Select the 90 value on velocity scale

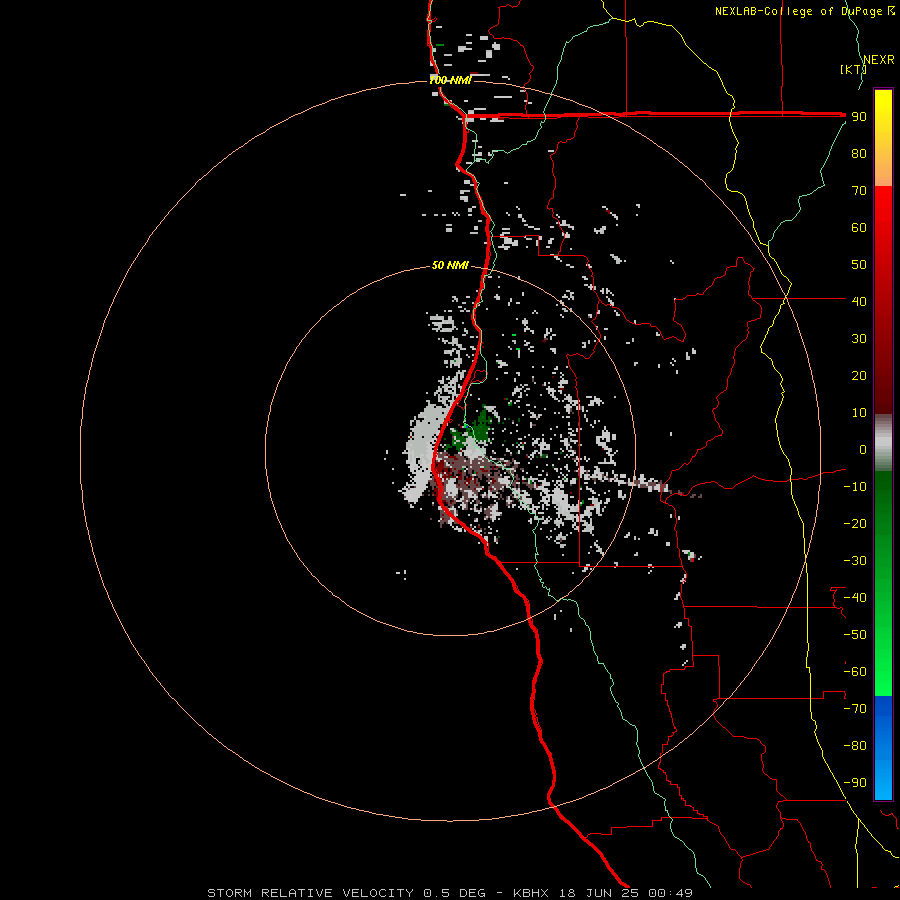(859, 117)
